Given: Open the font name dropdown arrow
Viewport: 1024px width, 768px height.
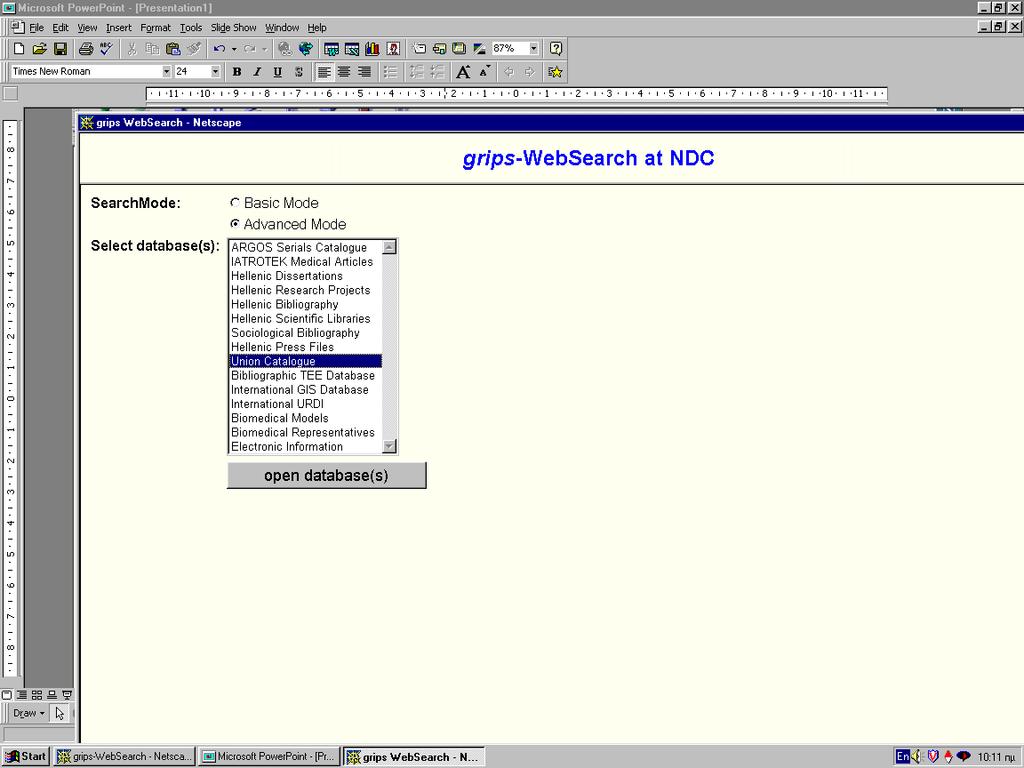Looking at the screenshot, I should pyautogui.click(x=166, y=71).
